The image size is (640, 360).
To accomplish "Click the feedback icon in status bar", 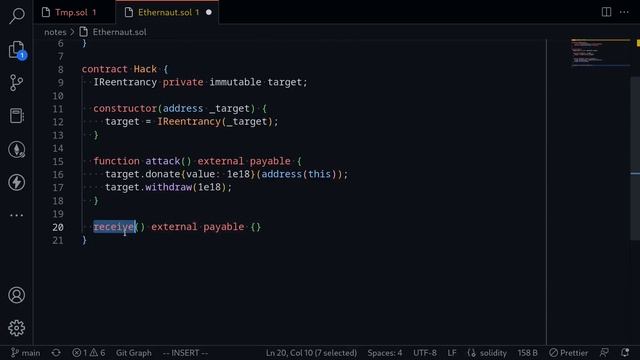I will click(x=604, y=353).
